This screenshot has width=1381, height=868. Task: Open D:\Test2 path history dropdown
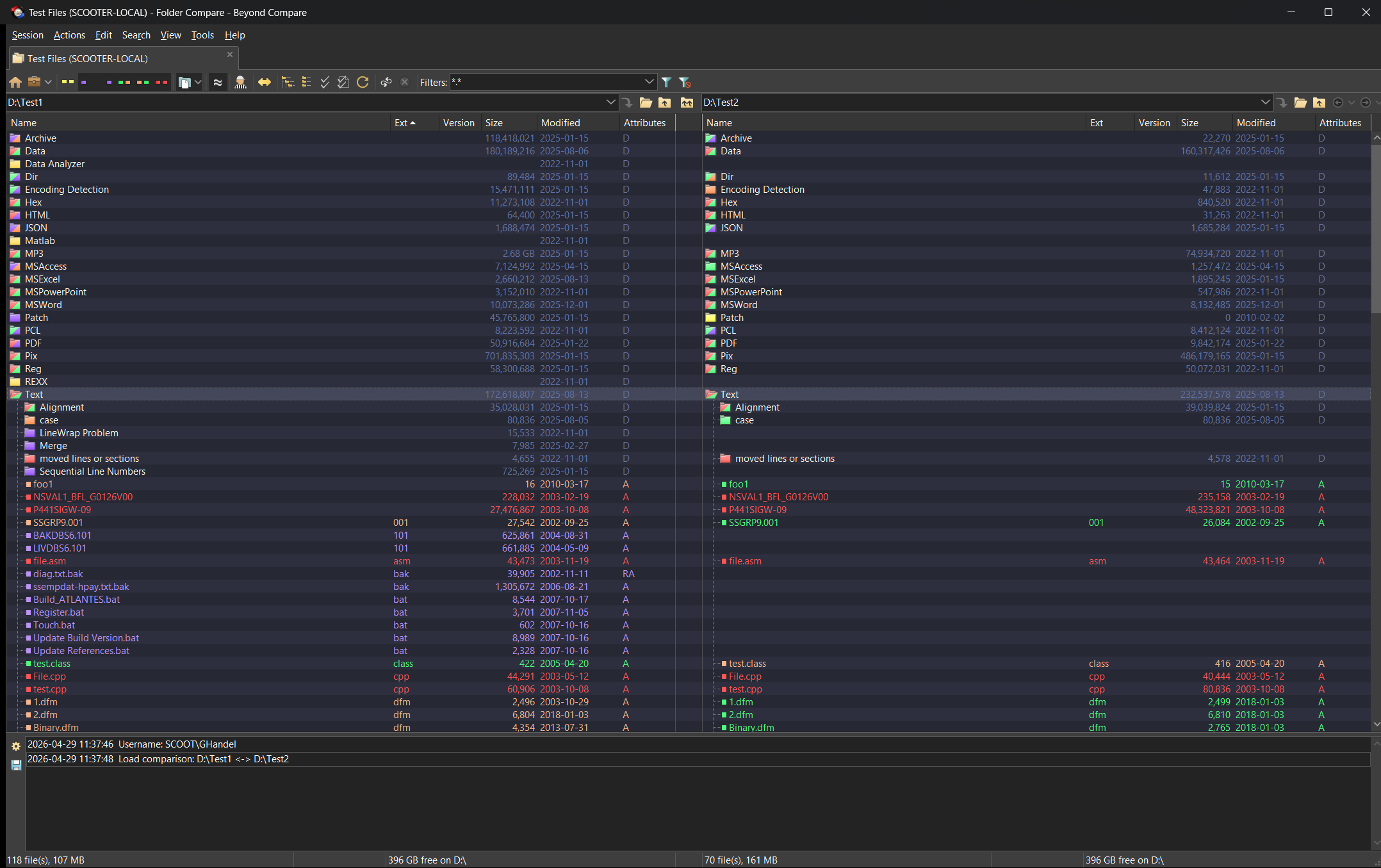1265,102
